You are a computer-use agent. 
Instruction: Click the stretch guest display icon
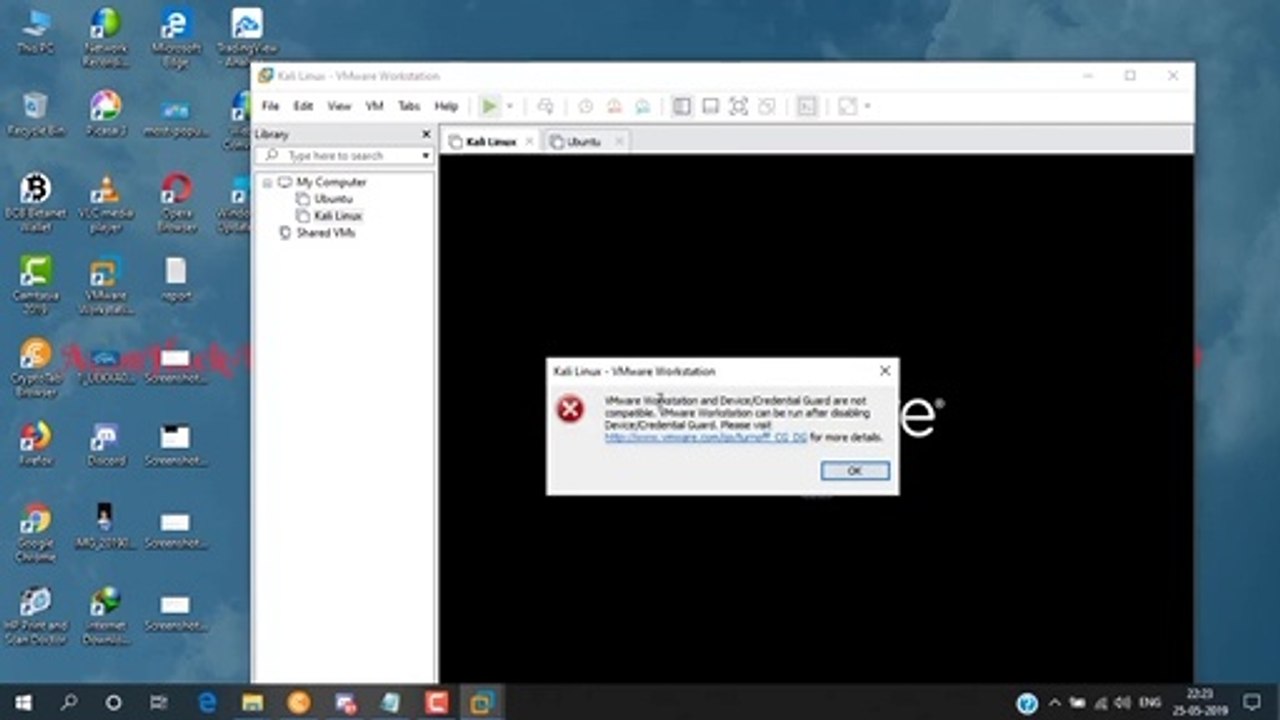(x=847, y=106)
